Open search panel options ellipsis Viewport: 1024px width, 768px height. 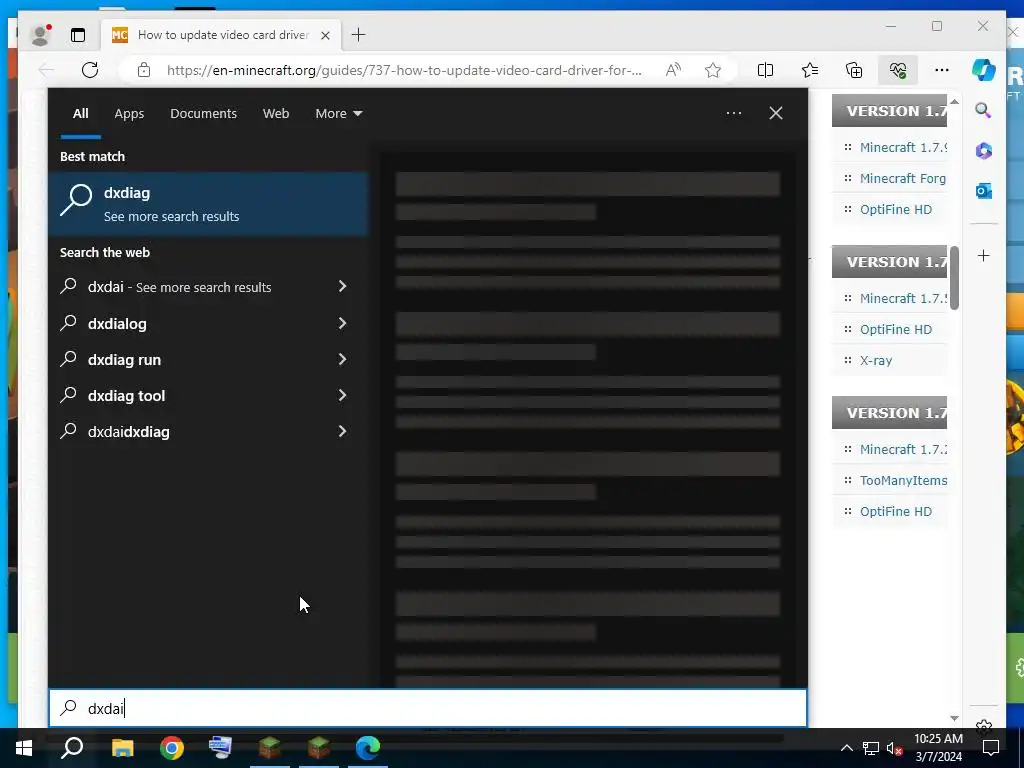733,113
